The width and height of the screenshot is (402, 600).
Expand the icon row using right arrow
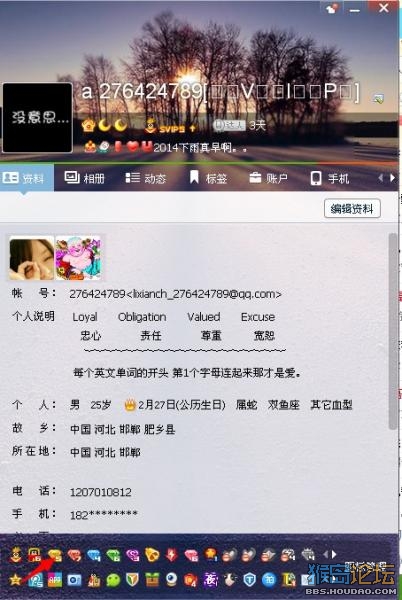(x=334, y=554)
